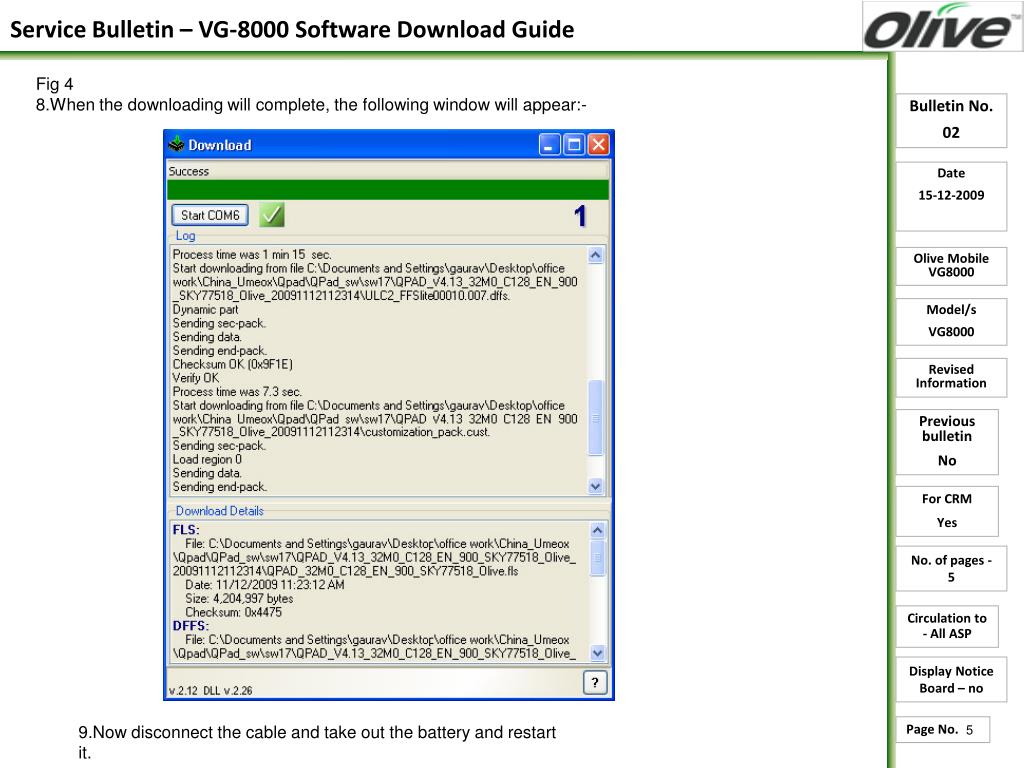The height and width of the screenshot is (768, 1024).
Task: Click the Log pane scrollbar thumb
Action: 596,417
